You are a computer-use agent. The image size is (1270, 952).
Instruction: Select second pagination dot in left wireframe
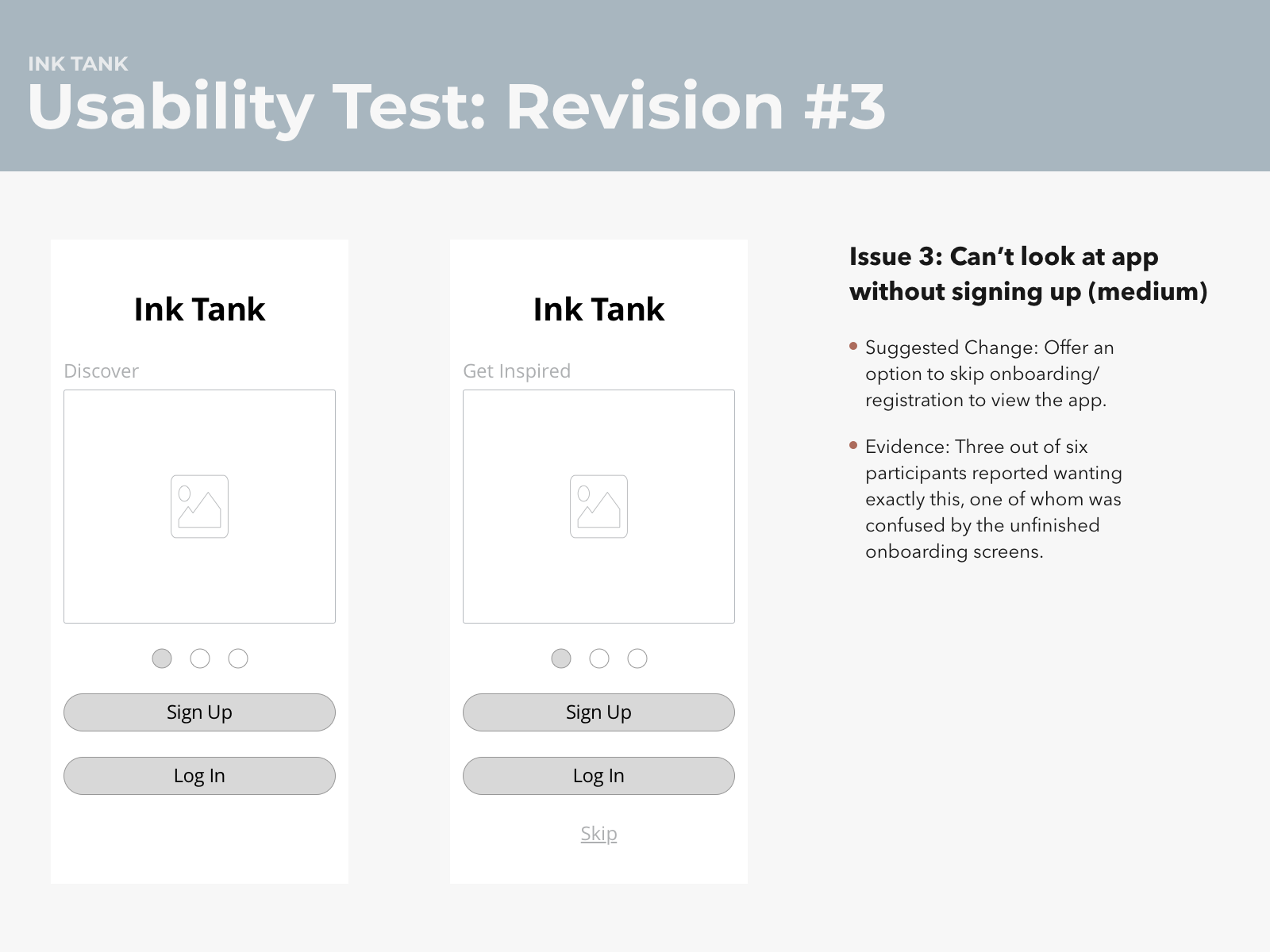point(200,658)
